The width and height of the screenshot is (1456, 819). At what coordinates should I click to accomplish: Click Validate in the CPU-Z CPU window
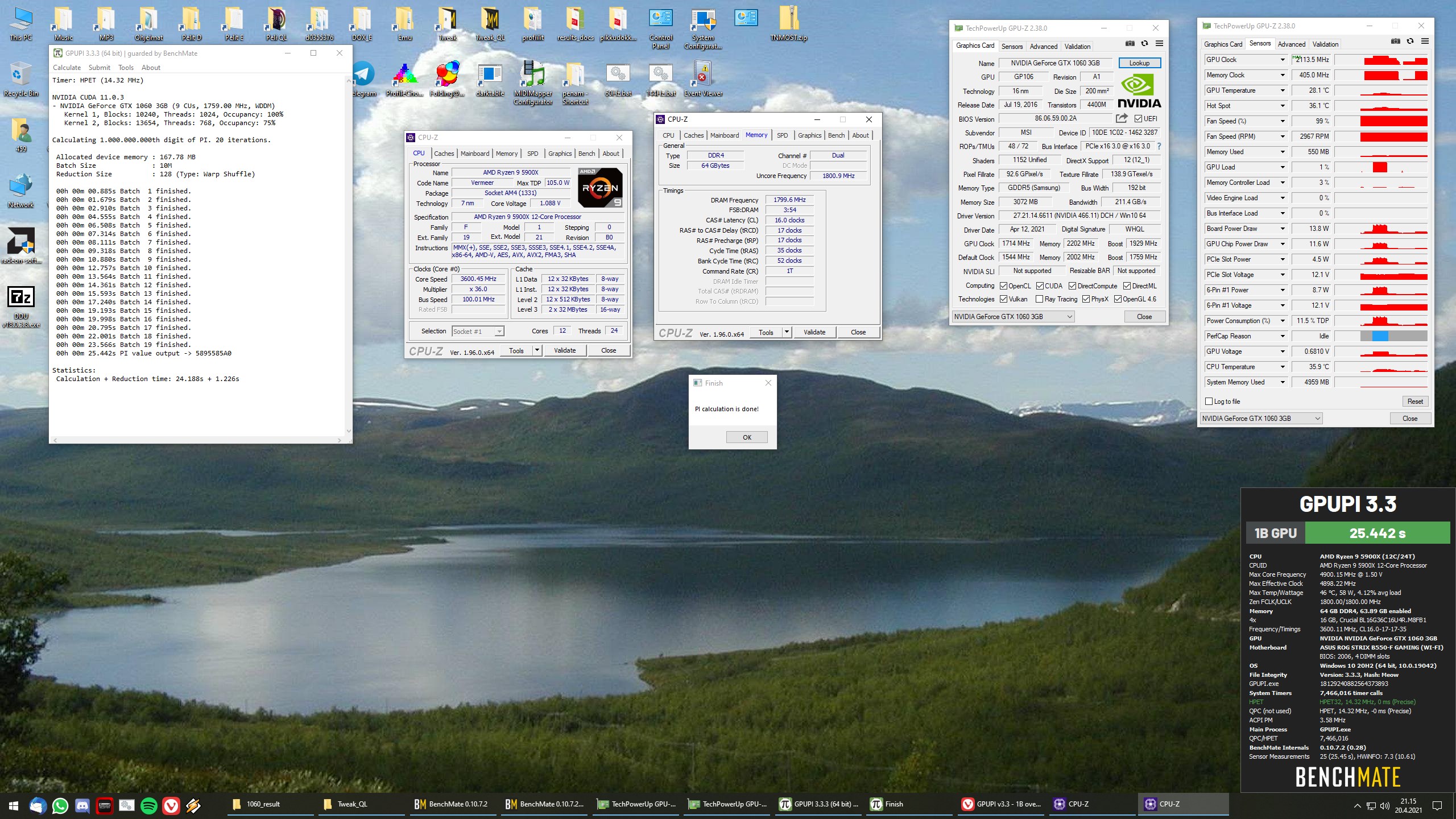pyautogui.click(x=564, y=350)
